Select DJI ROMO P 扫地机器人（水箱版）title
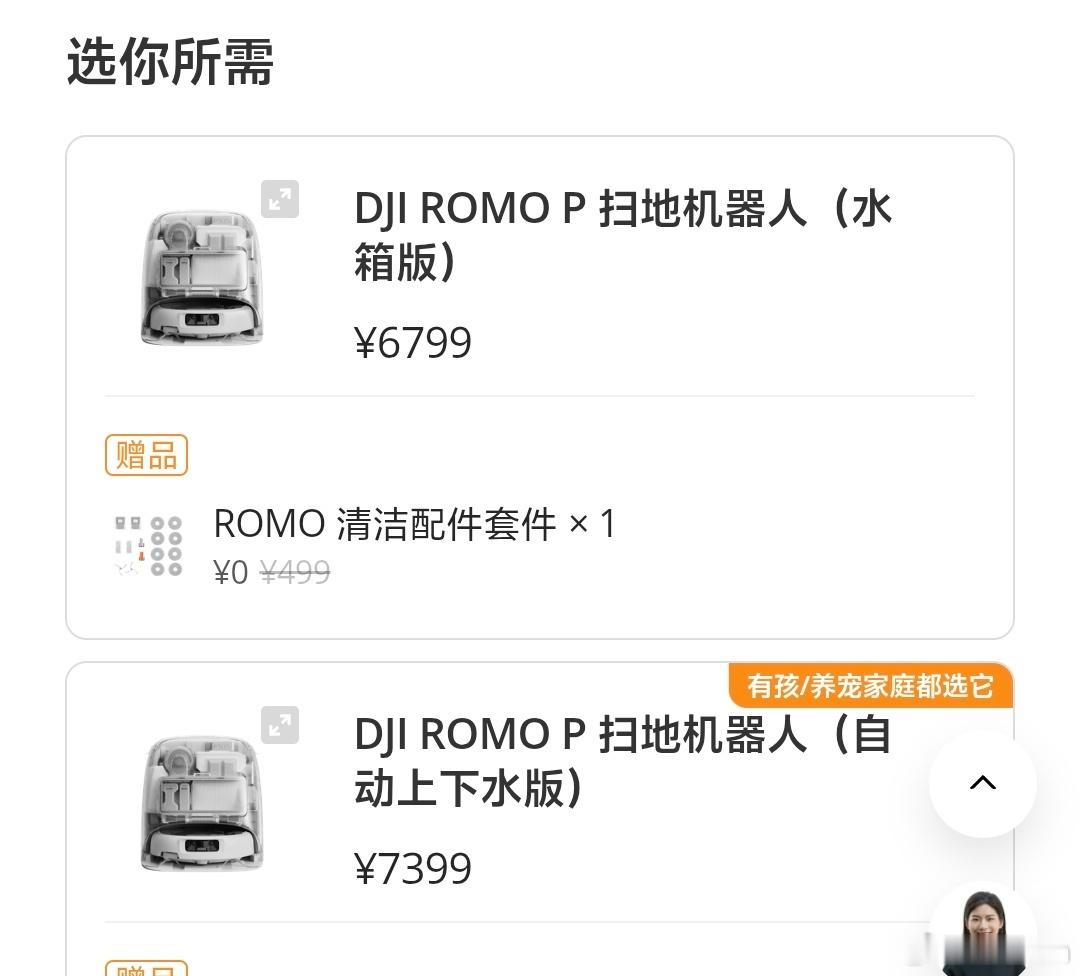Screen dimensions: 1080x976 coord(623,235)
